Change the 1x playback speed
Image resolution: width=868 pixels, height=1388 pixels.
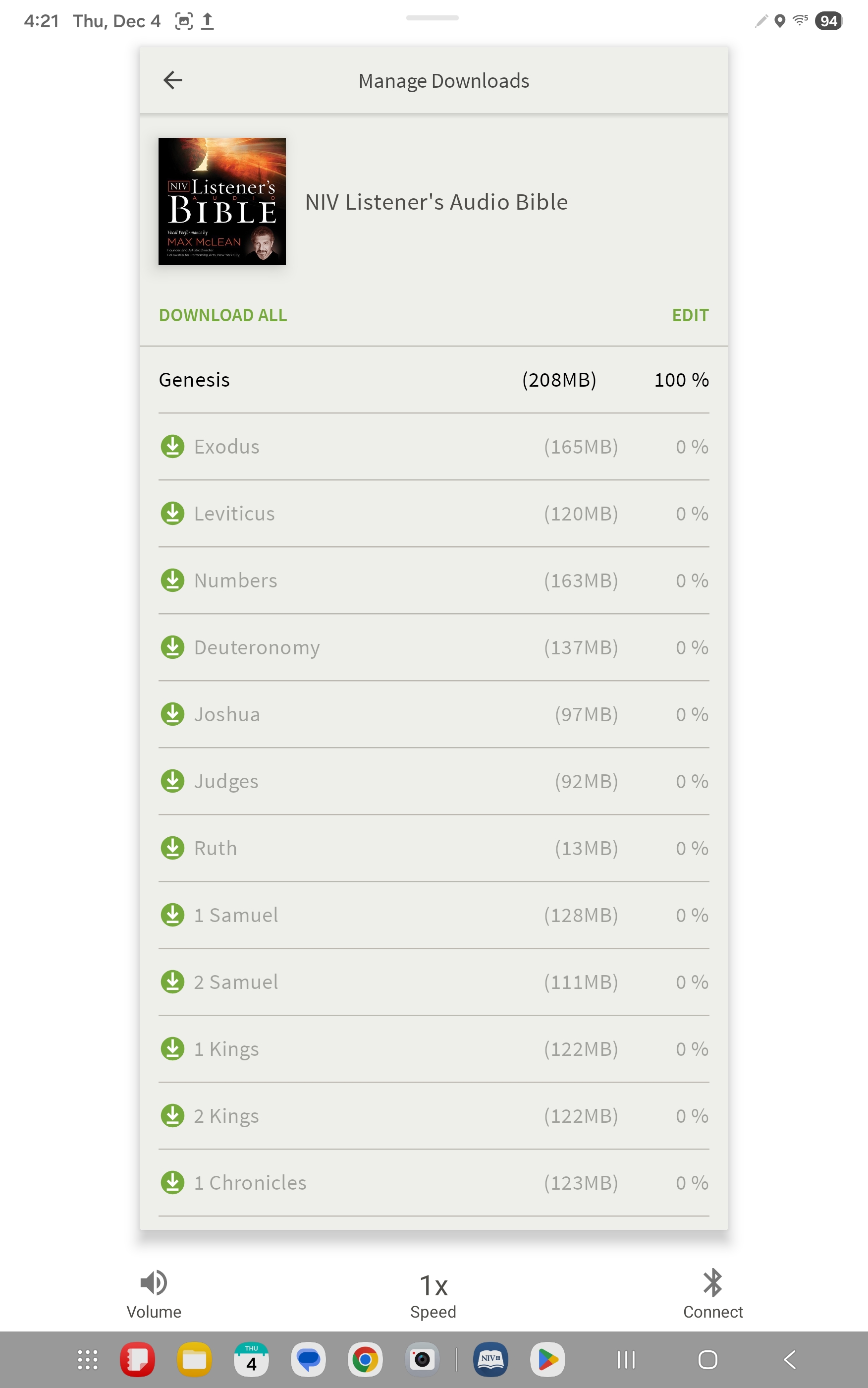tap(434, 1294)
